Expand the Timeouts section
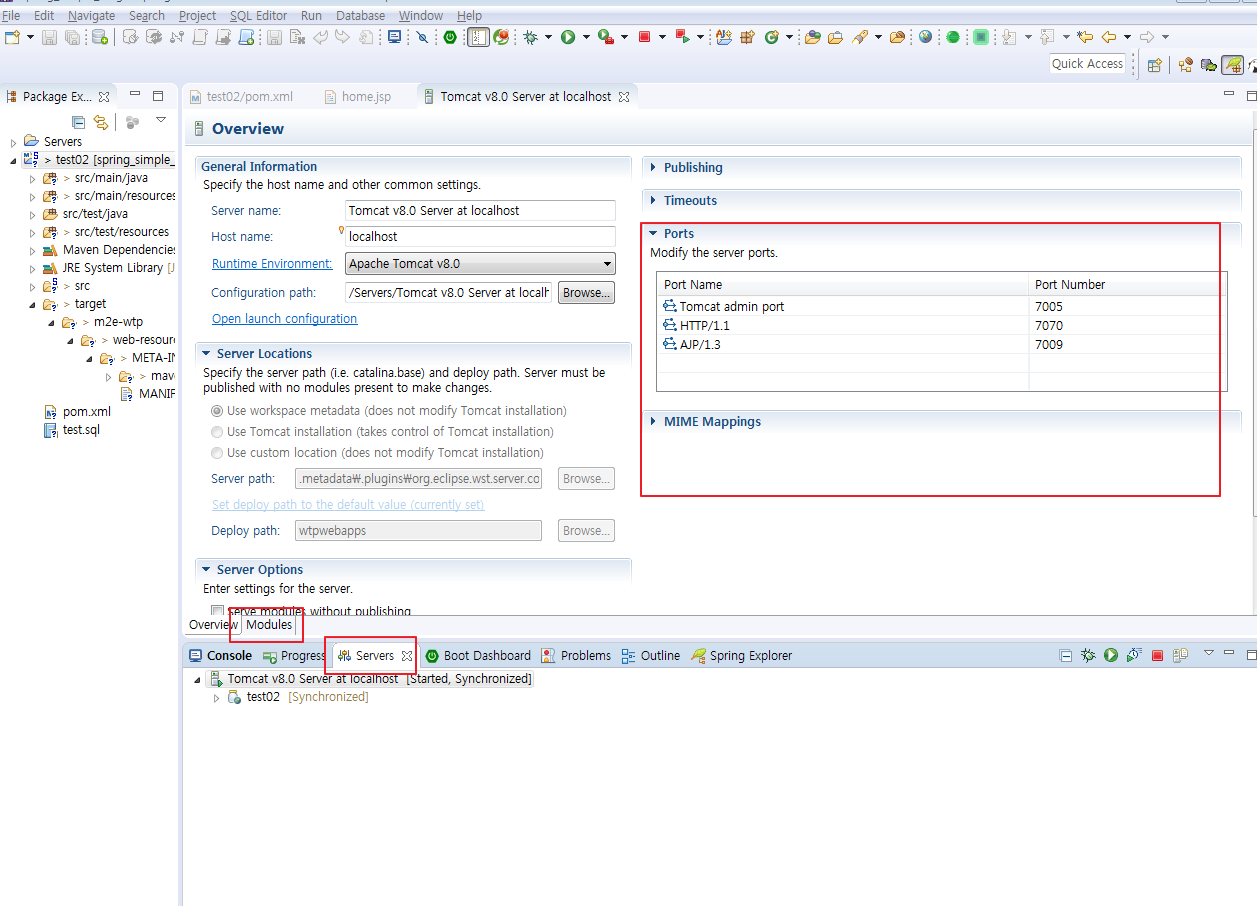Screen dimensions: 1257x906 pyautogui.click(x=653, y=201)
